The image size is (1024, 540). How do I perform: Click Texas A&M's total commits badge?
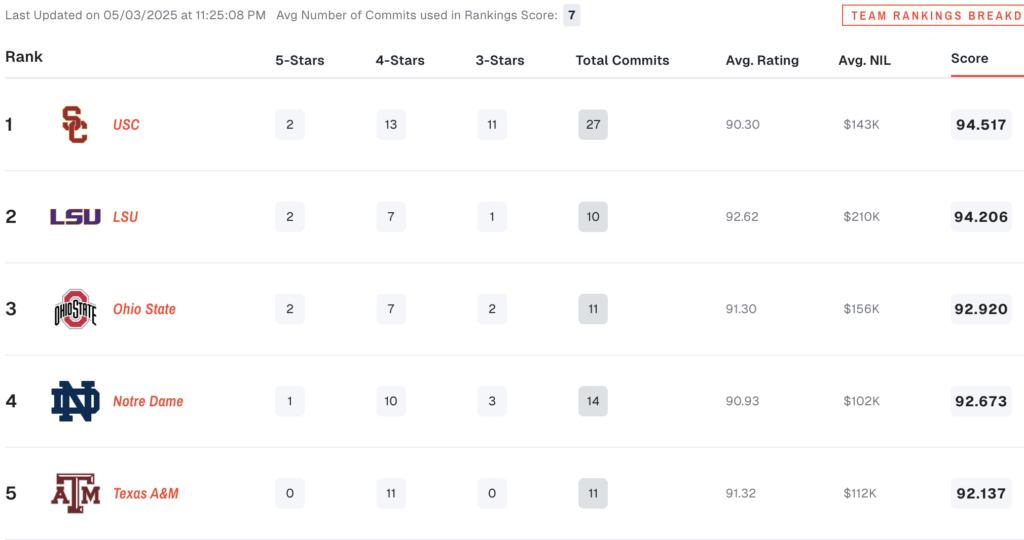click(x=593, y=493)
